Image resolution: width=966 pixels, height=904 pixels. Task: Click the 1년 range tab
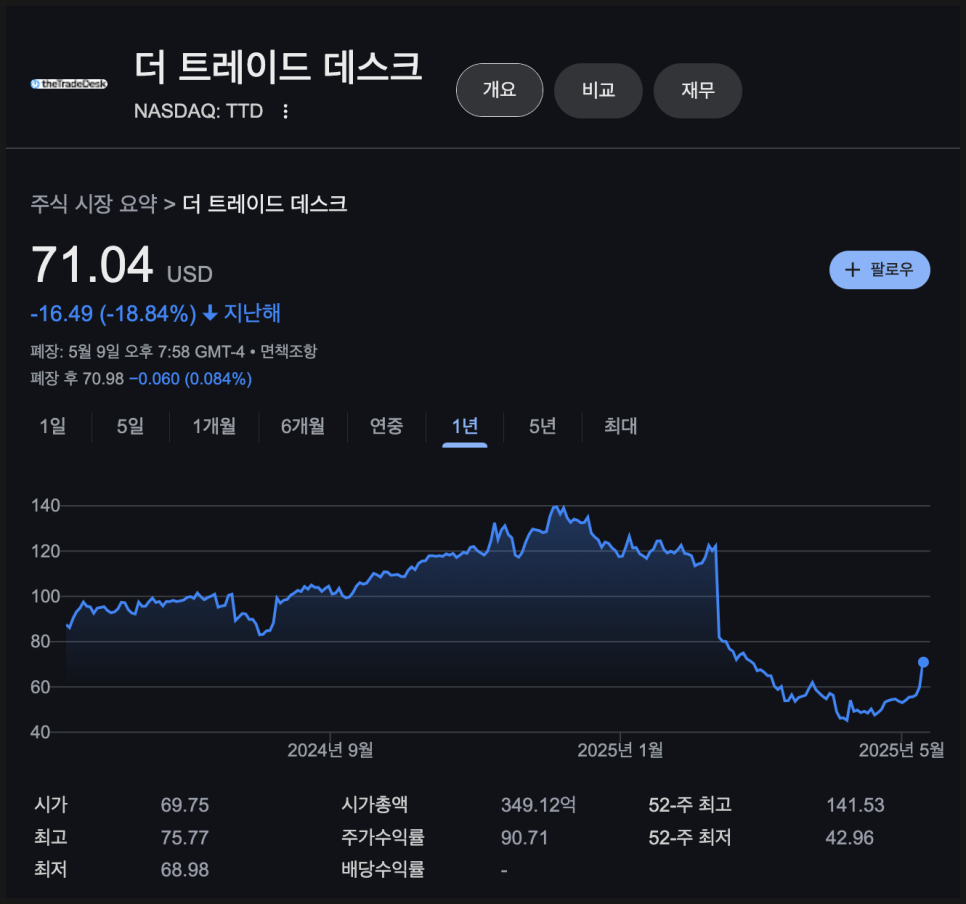465,426
